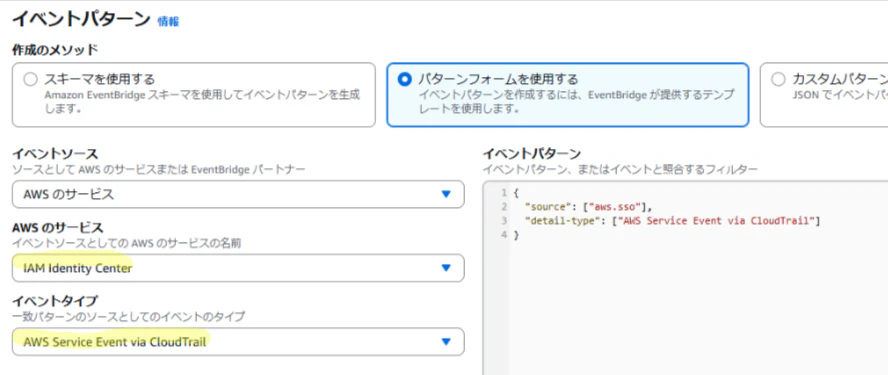Click the "aws.sso" value in the JSON

pyautogui.click(x=614, y=207)
